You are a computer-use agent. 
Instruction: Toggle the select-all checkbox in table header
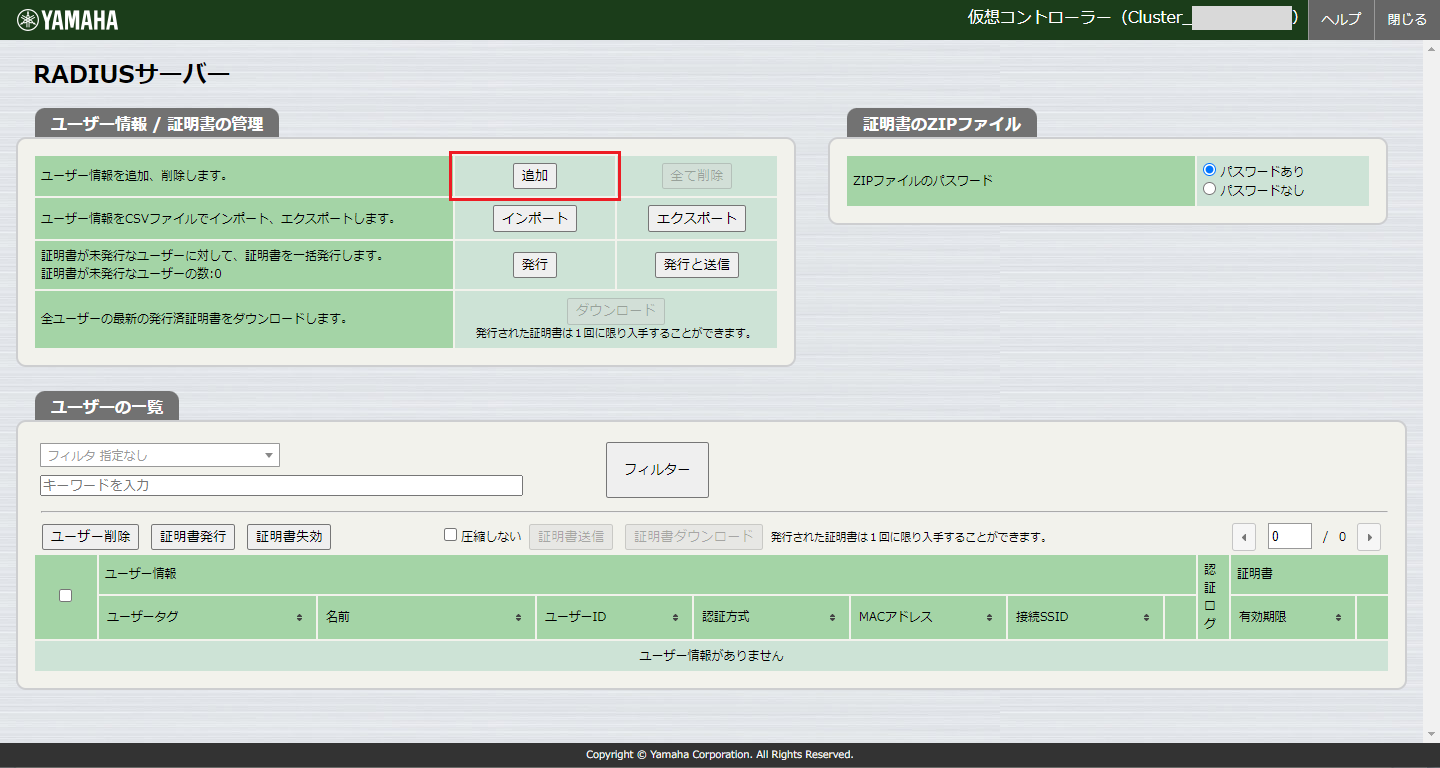(x=65, y=595)
